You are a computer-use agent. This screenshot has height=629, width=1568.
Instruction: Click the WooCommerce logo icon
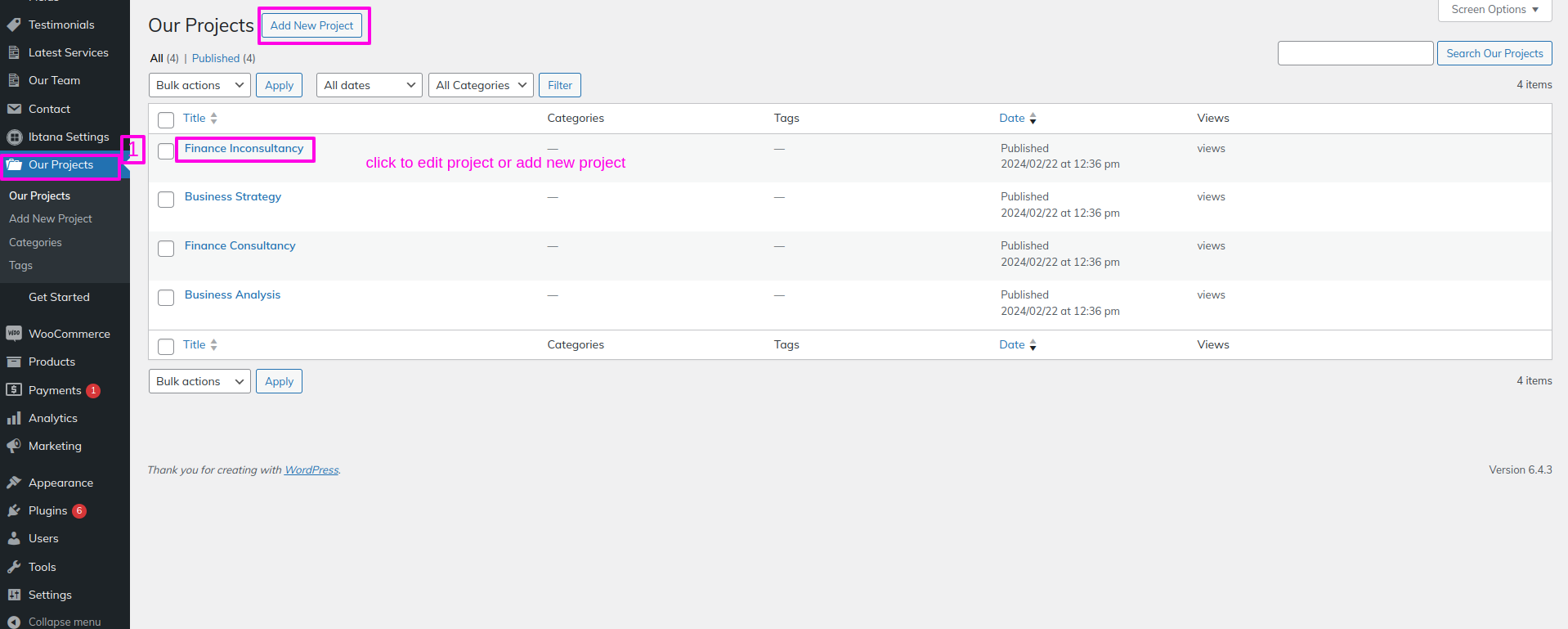click(14, 334)
